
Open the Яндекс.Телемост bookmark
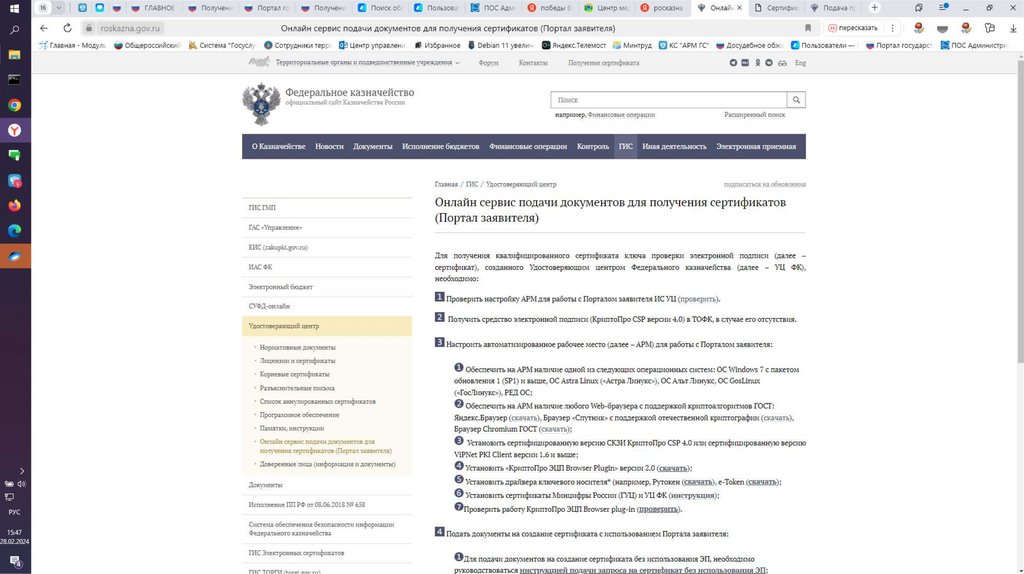click(x=573, y=45)
